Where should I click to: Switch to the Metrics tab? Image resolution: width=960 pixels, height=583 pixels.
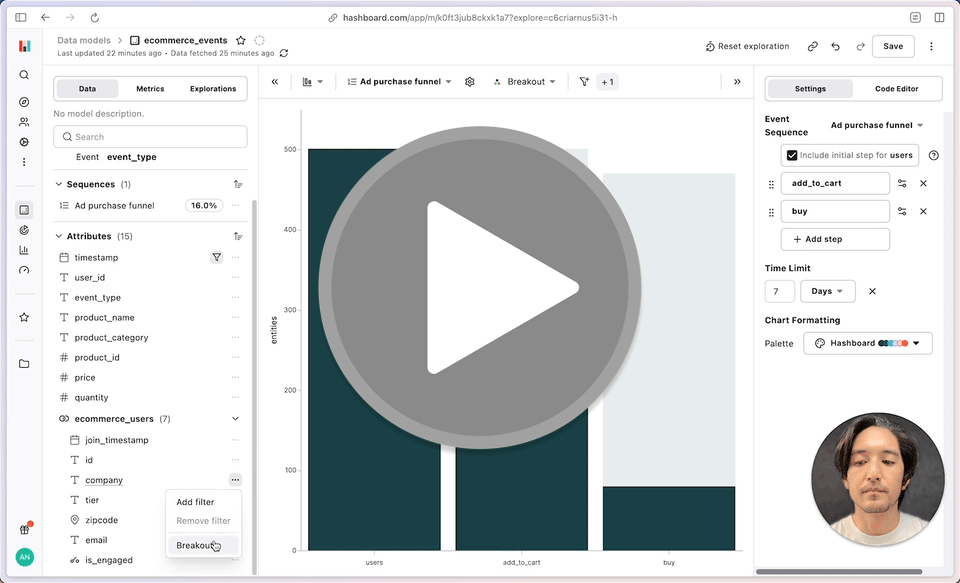[x=150, y=89]
